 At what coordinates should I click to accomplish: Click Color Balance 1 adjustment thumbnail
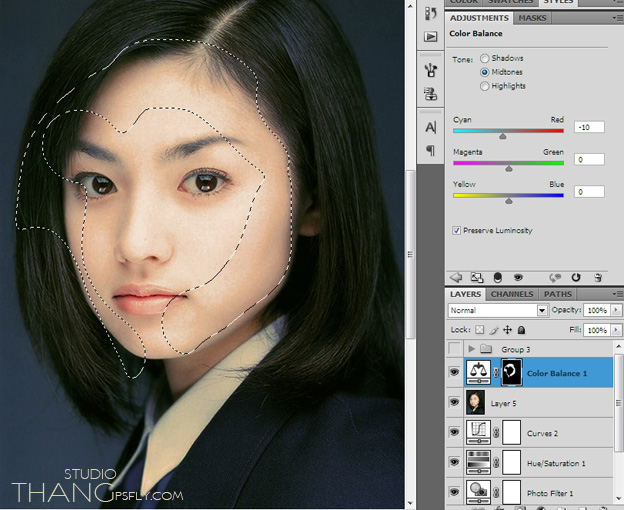(478, 372)
